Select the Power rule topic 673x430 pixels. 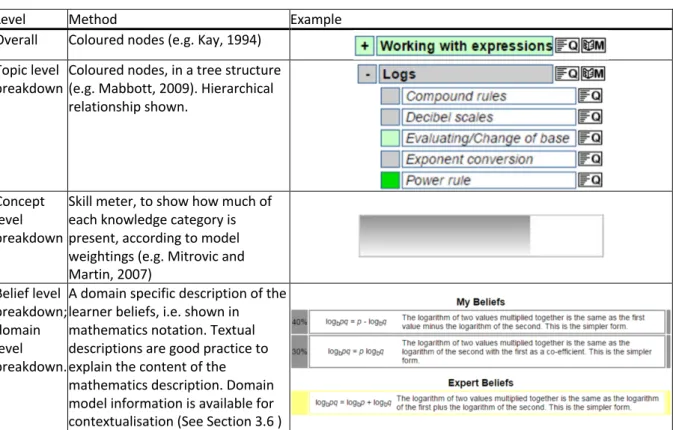point(489,180)
